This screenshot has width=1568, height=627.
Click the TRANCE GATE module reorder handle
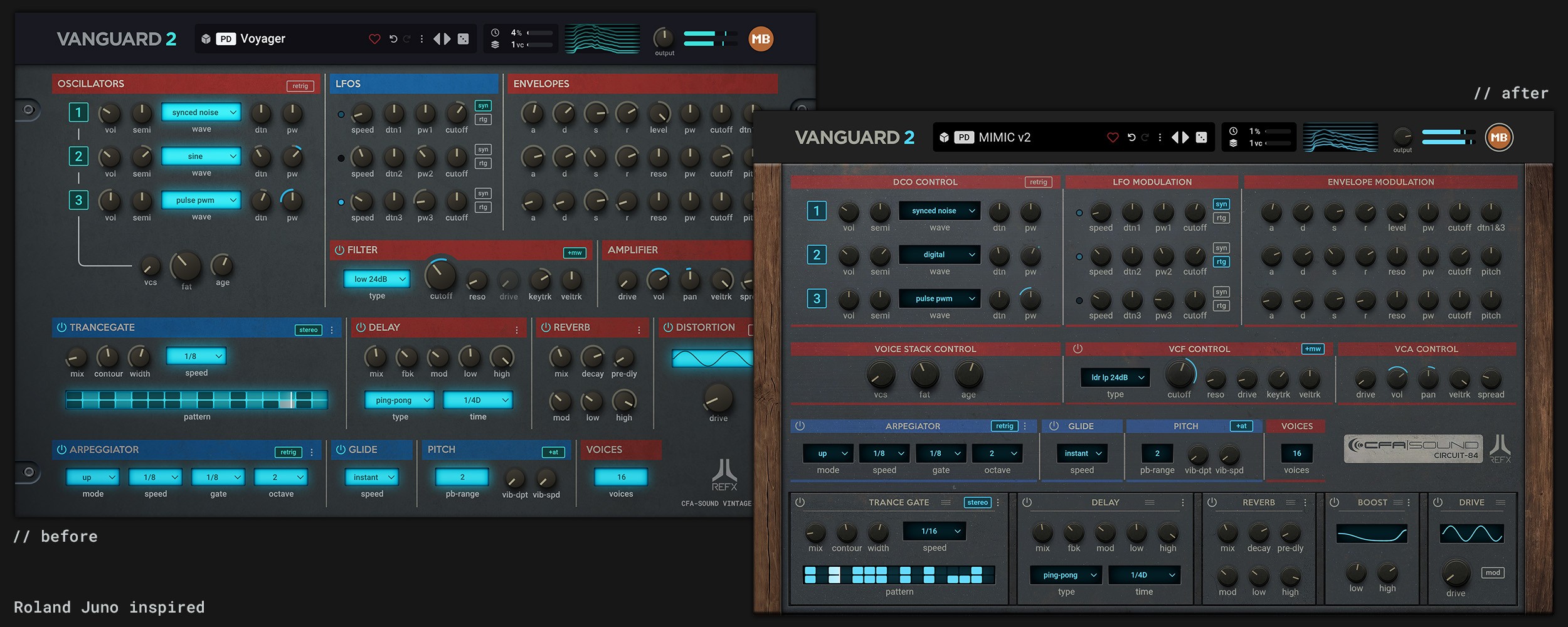(946, 502)
